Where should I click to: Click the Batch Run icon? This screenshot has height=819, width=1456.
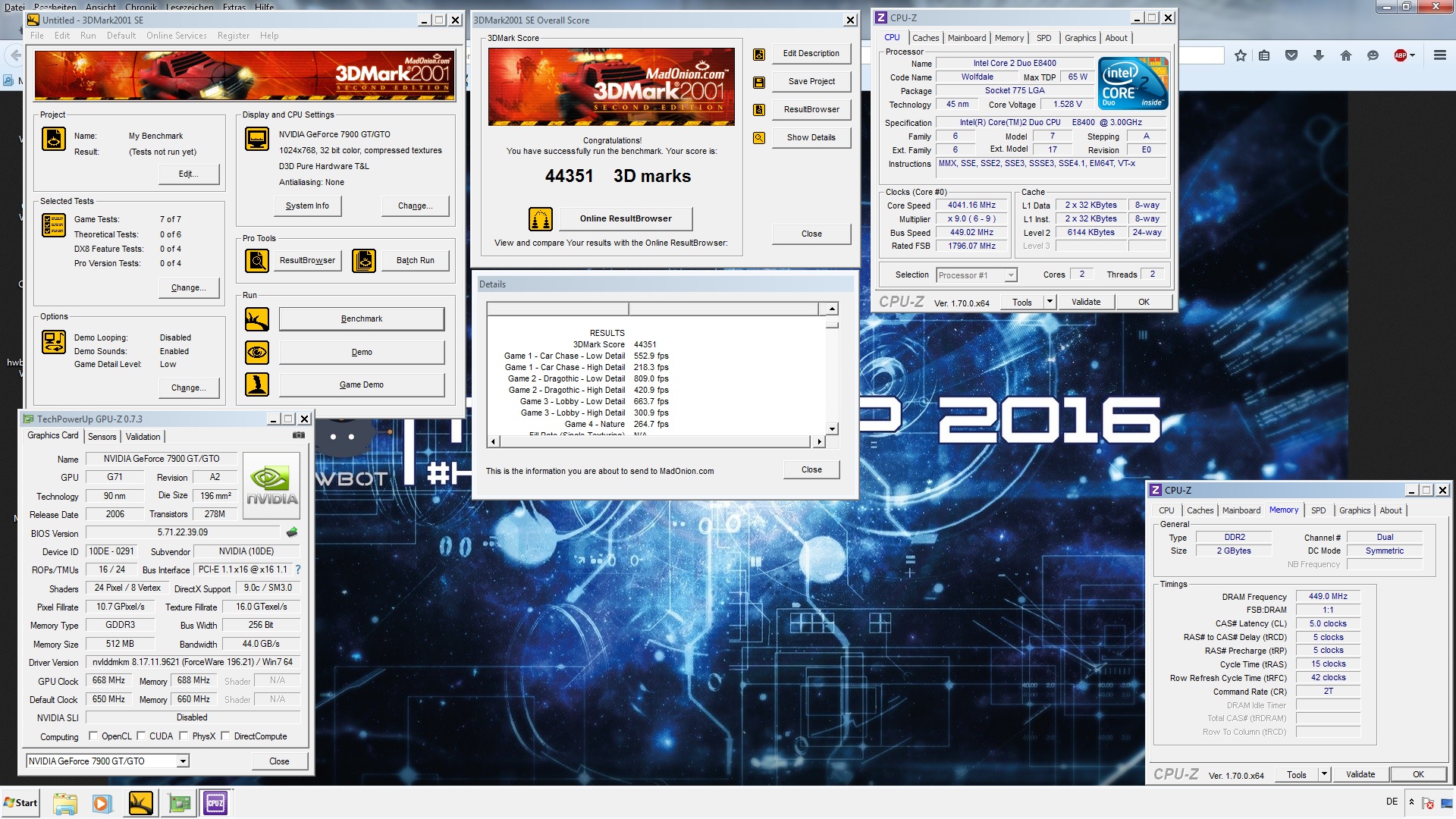point(364,261)
